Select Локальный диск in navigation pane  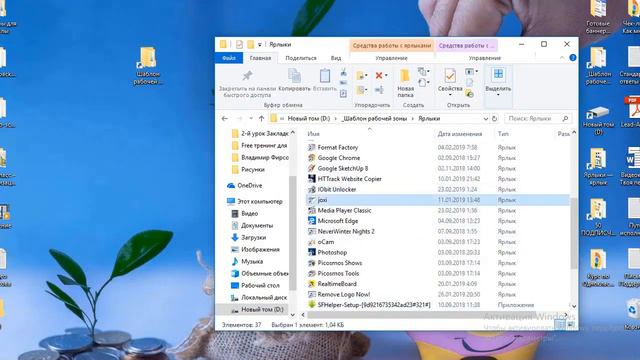259,297
